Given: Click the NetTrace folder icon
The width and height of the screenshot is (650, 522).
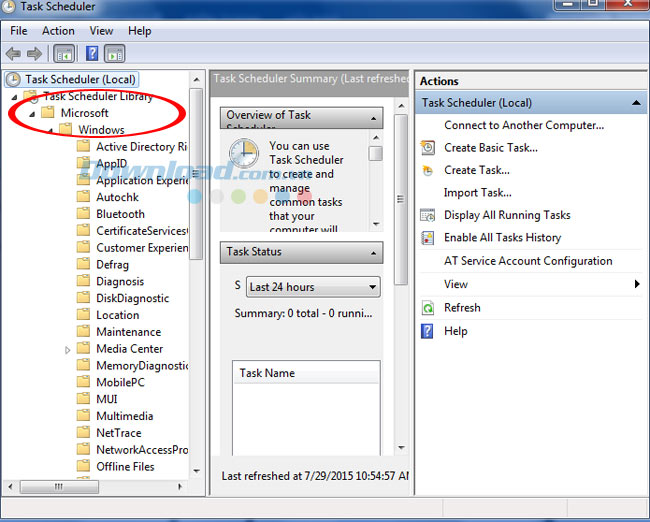Looking at the screenshot, I should tap(83, 432).
